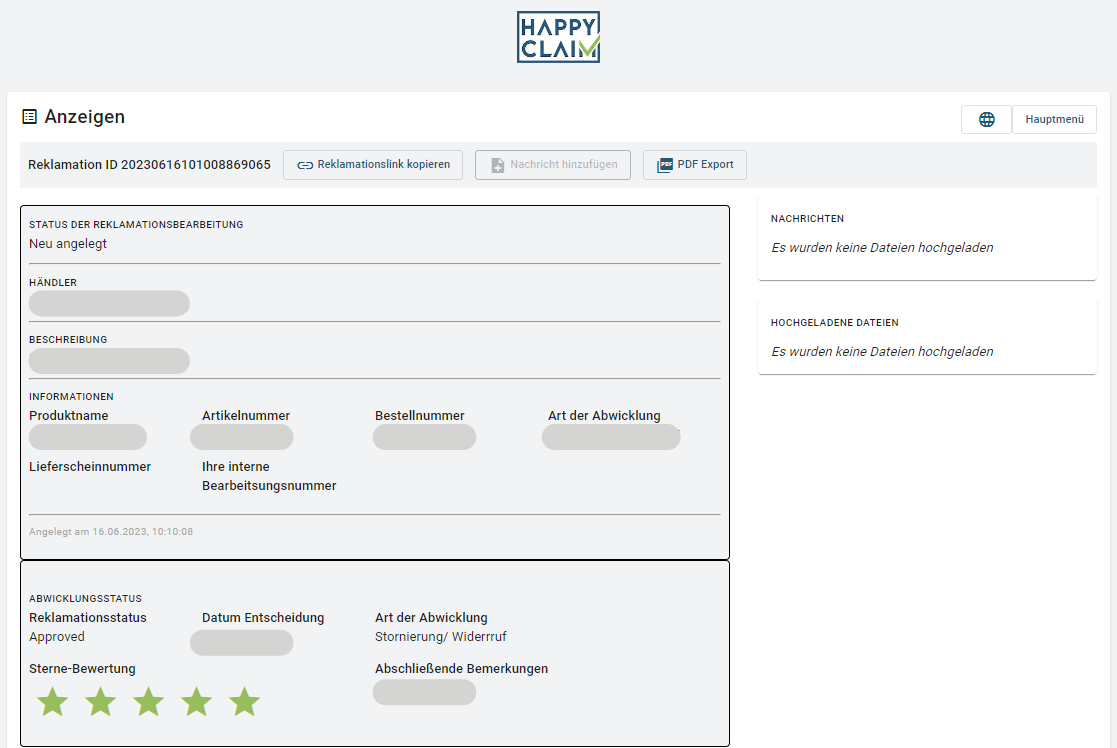The width and height of the screenshot is (1117, 748).
Task: Click the Neu angelegt status text
Action: click(68, 243)
